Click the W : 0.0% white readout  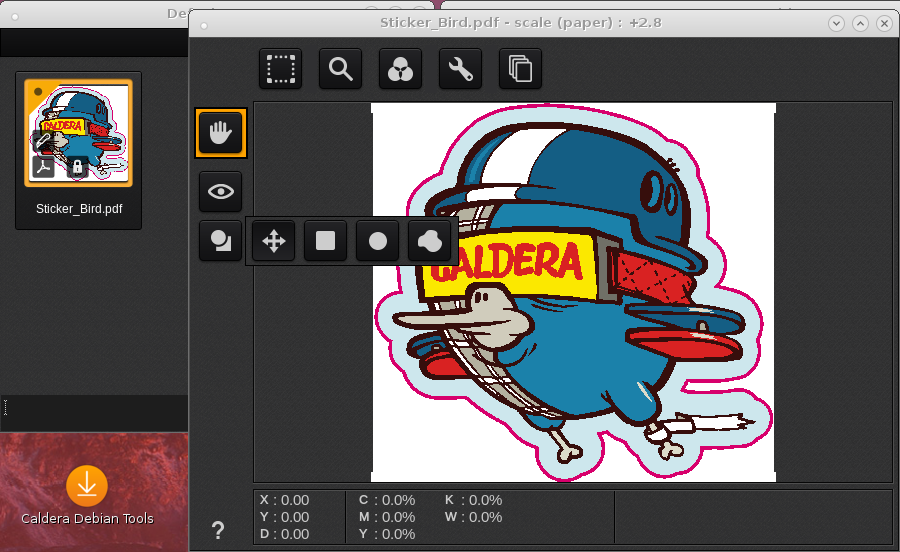click(474, 517)
